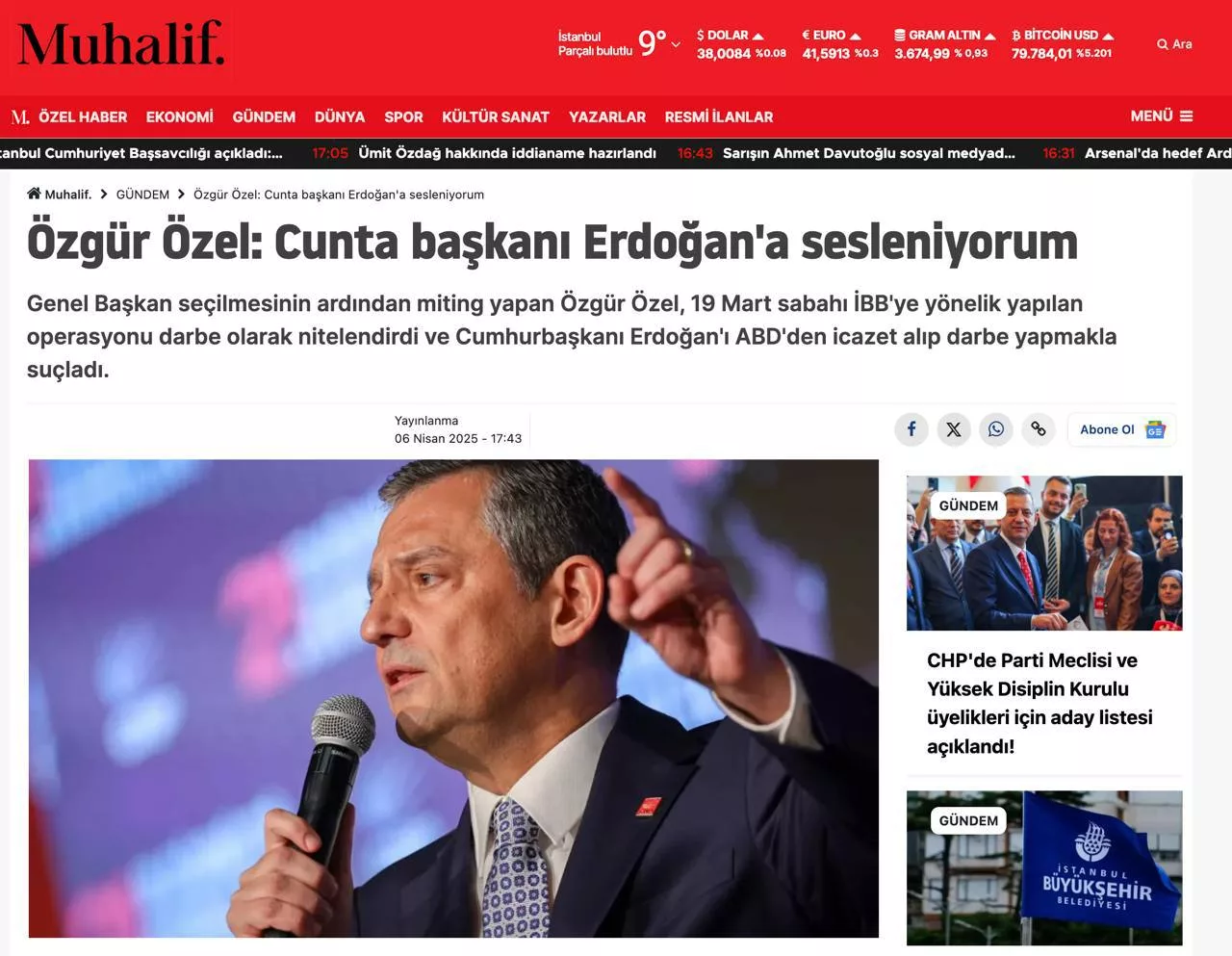Share article via WhatsApp icon
Image resolution: width=1232 pixels, height=956 pixels.
996,429
